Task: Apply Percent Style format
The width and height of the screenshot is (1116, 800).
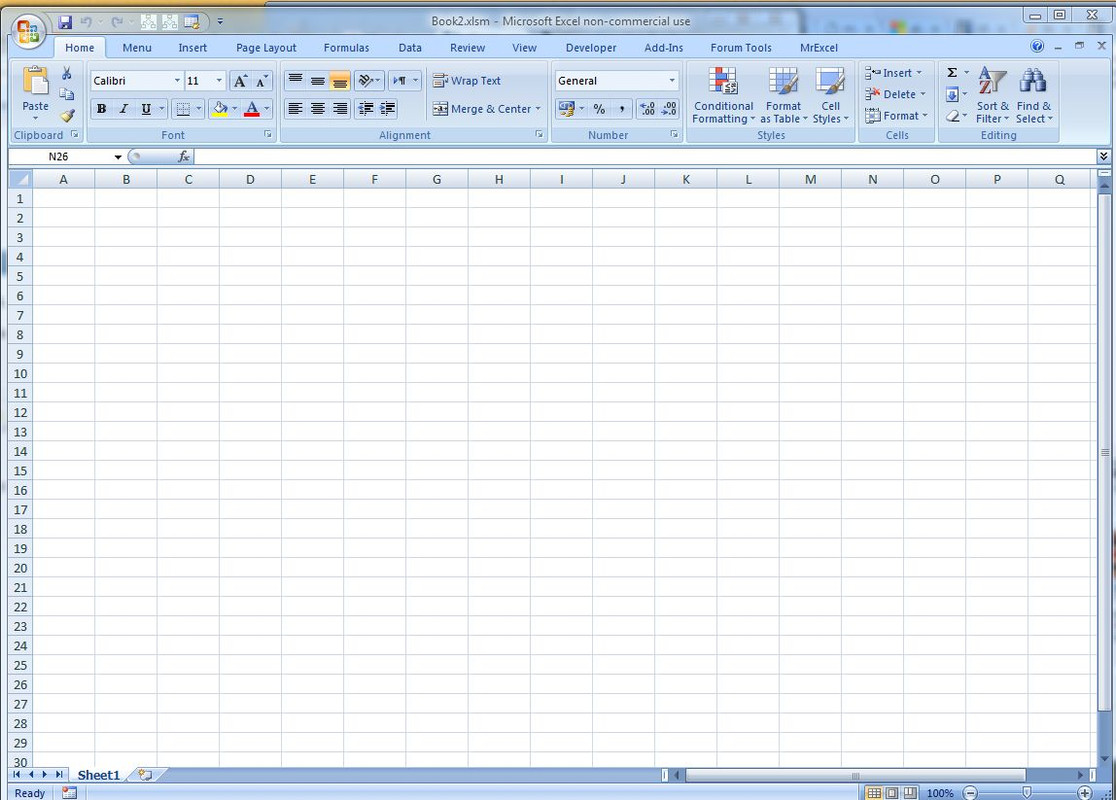Action: [599, 109]
